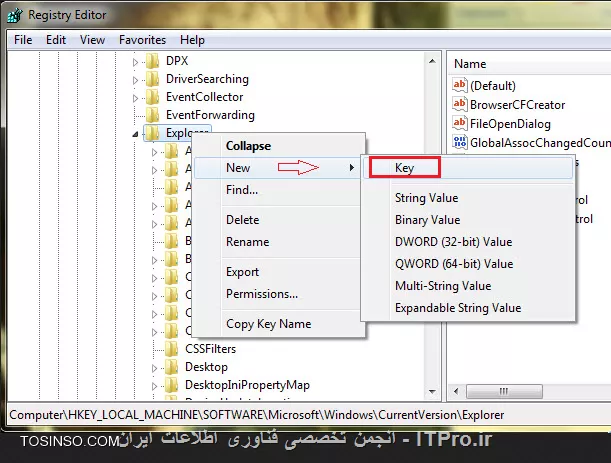Click the Registry Editor title bar icon
This screenshot has height=463, width=611.
(15, 15)
